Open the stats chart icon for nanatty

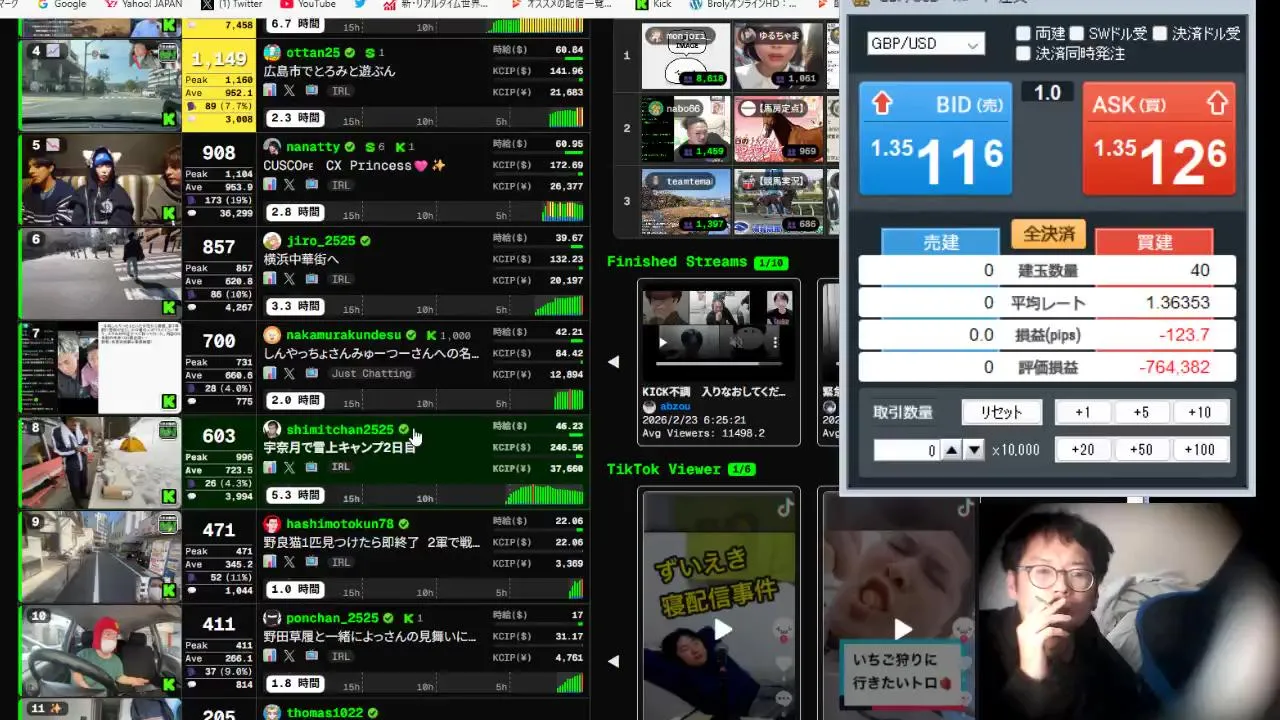point(270,185)
